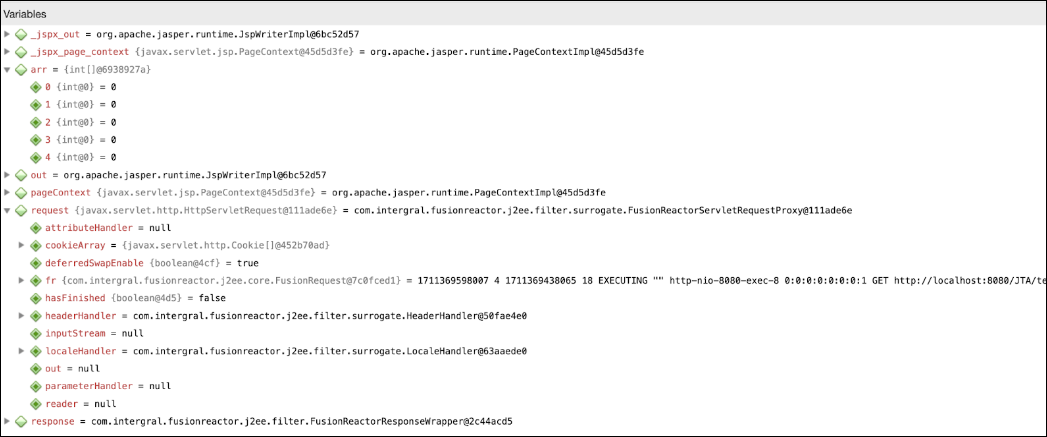Click the field icon beside inputStream
Image resolution: width=1047 pixels, height=437 pixels.
[x=35, y=333]
